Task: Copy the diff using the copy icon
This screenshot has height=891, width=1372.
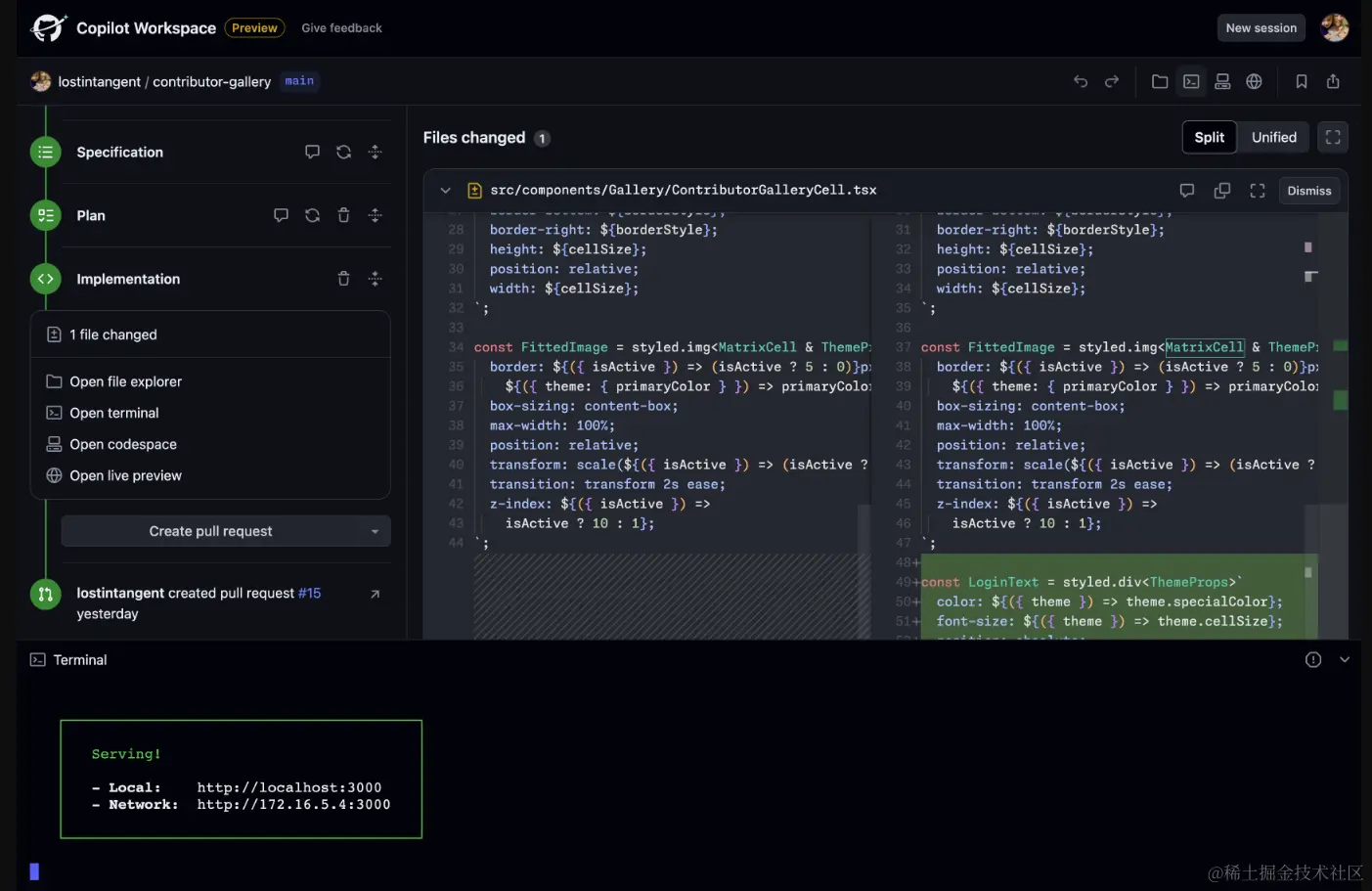Action: click(x=1222, y=190)
